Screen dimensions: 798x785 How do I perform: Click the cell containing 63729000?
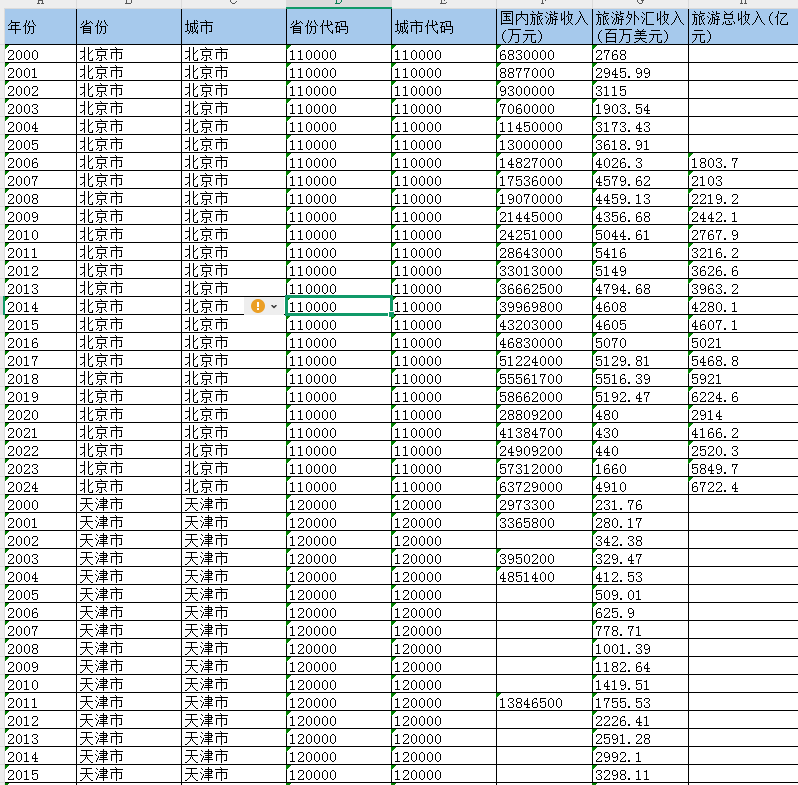(x=543, y=487)
